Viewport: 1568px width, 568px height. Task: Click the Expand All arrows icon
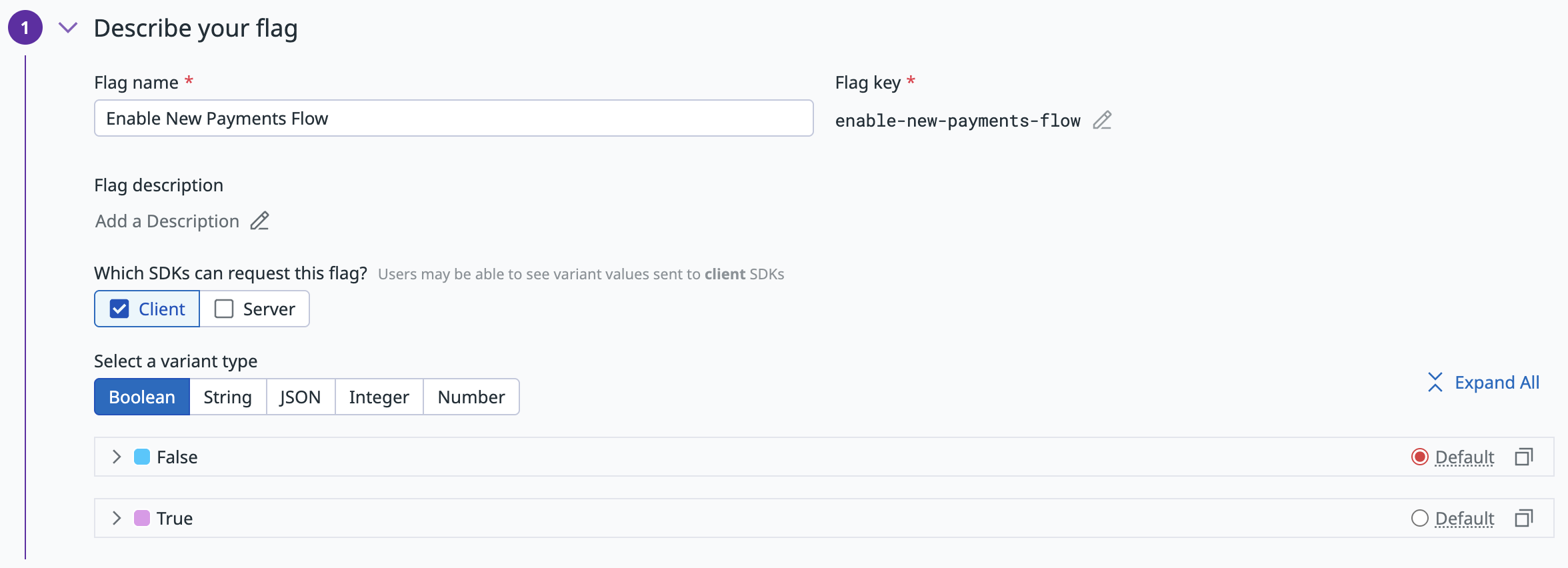[x=1435, y=382]
